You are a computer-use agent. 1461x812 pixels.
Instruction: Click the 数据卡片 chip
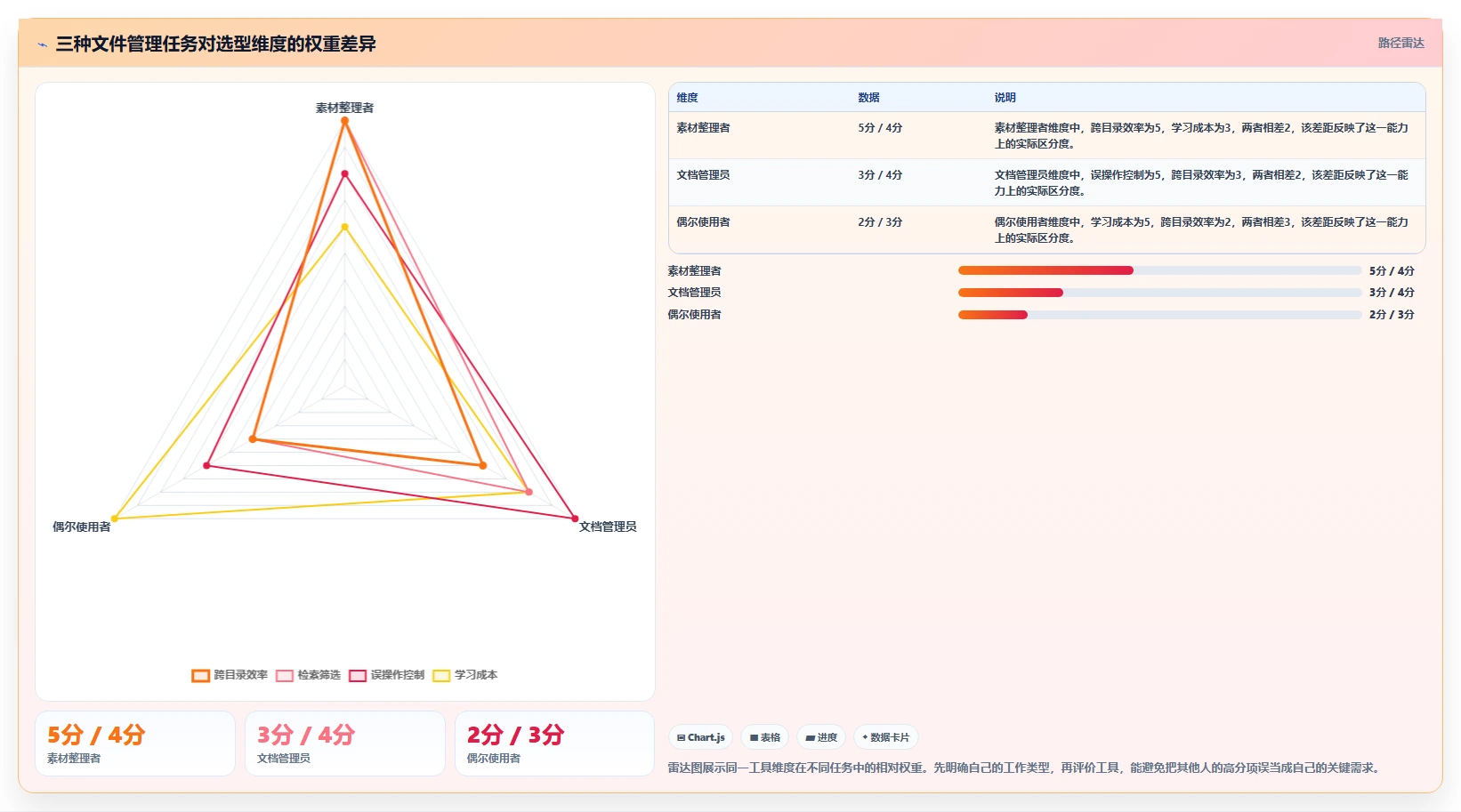[885, 737]
